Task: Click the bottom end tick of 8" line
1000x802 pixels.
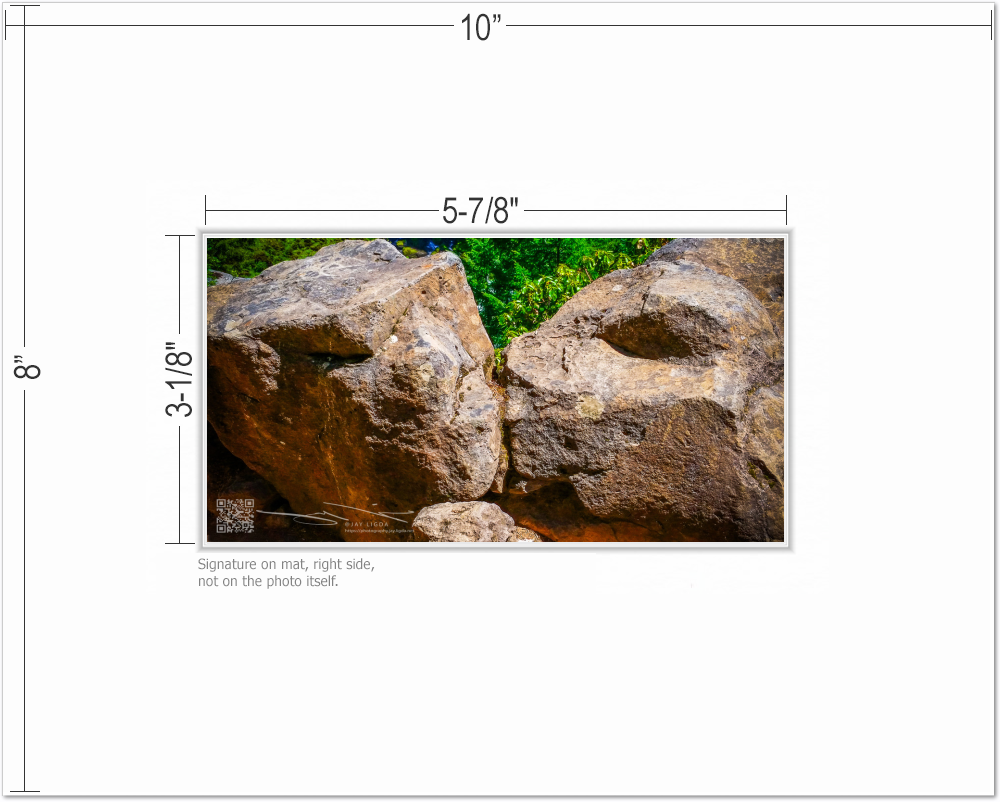Action: [x=24, y=791]
